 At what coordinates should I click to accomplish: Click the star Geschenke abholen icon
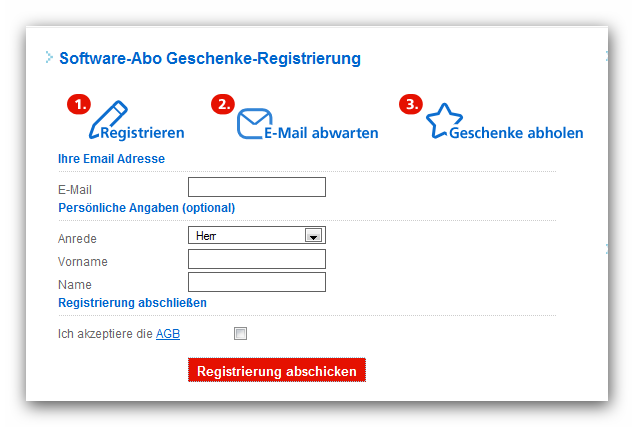[x=443, y=120]
